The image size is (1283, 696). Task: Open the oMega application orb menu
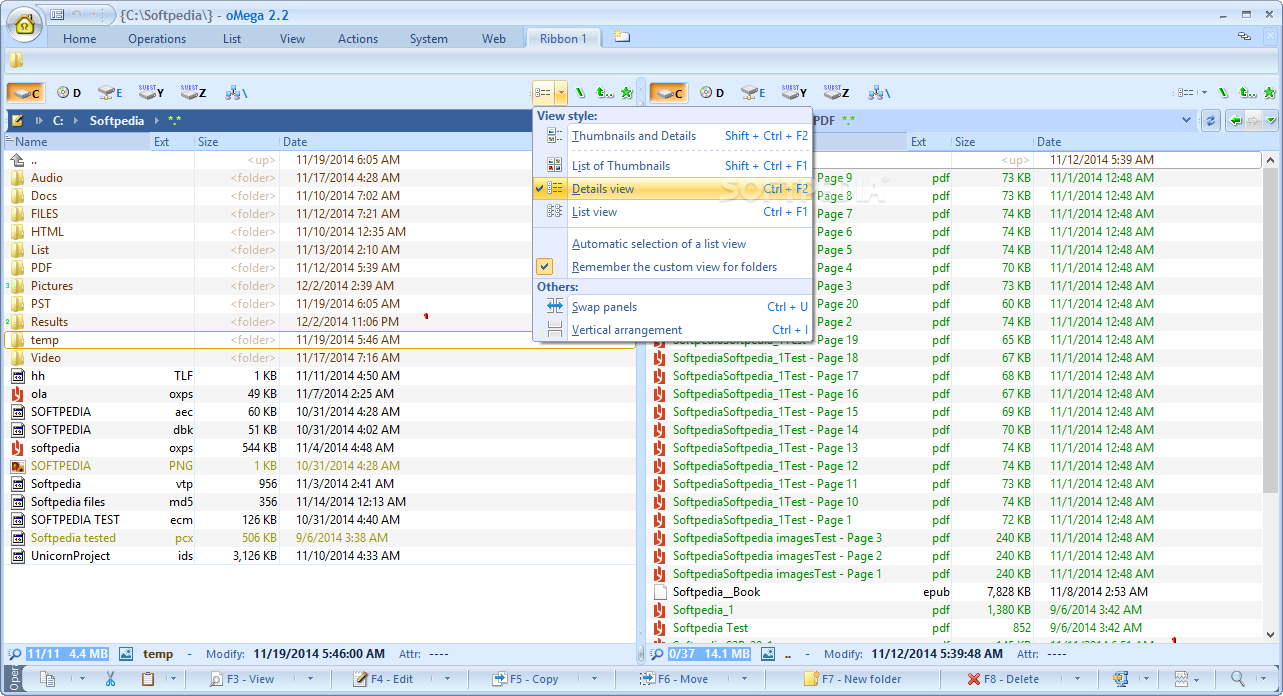click(x=25, y=22)
